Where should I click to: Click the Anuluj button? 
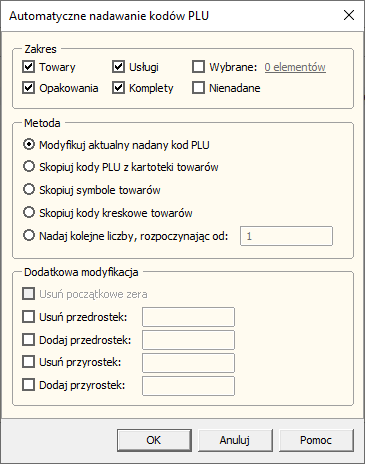pyautogui.click(x=235, y=440)
